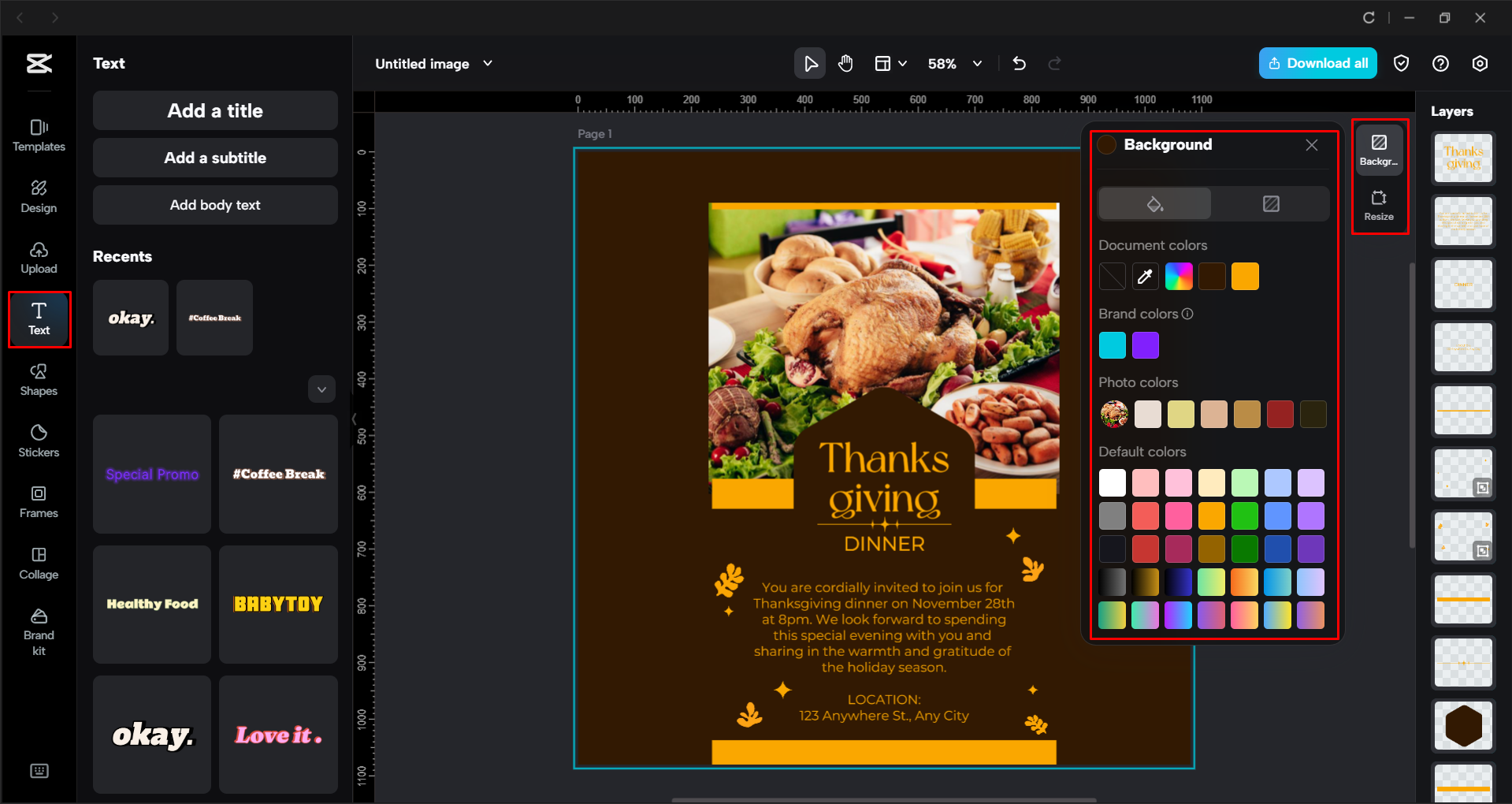The height and width of the screenshot is (804, 1512).
Task: Open the Templates panel
Action: tap(38, 135)
